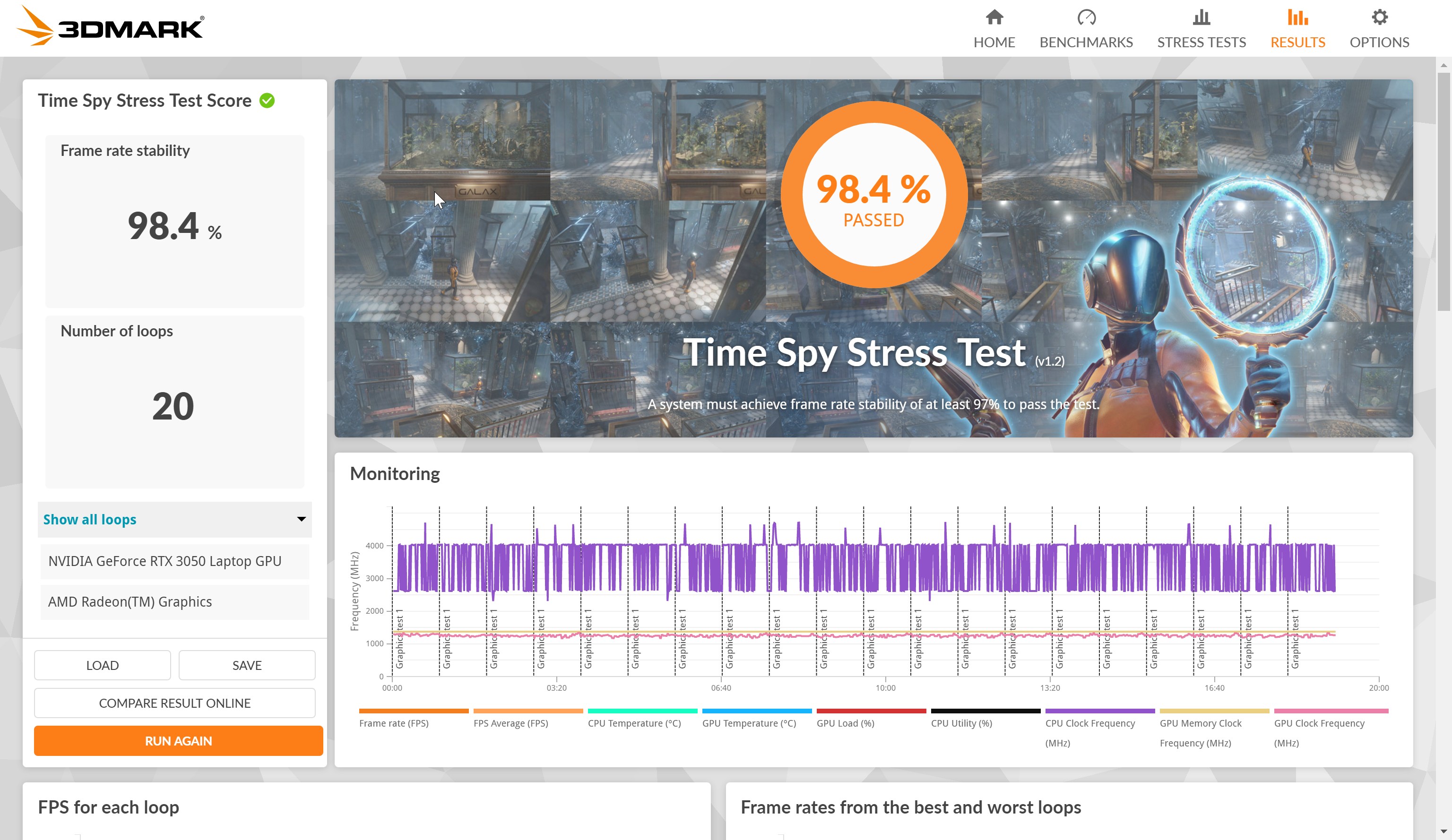The height and width of the screenshot is (840, 1452).
Task: Click COMPARE RESULT ONLINE button
Action: tap(174, 703)
